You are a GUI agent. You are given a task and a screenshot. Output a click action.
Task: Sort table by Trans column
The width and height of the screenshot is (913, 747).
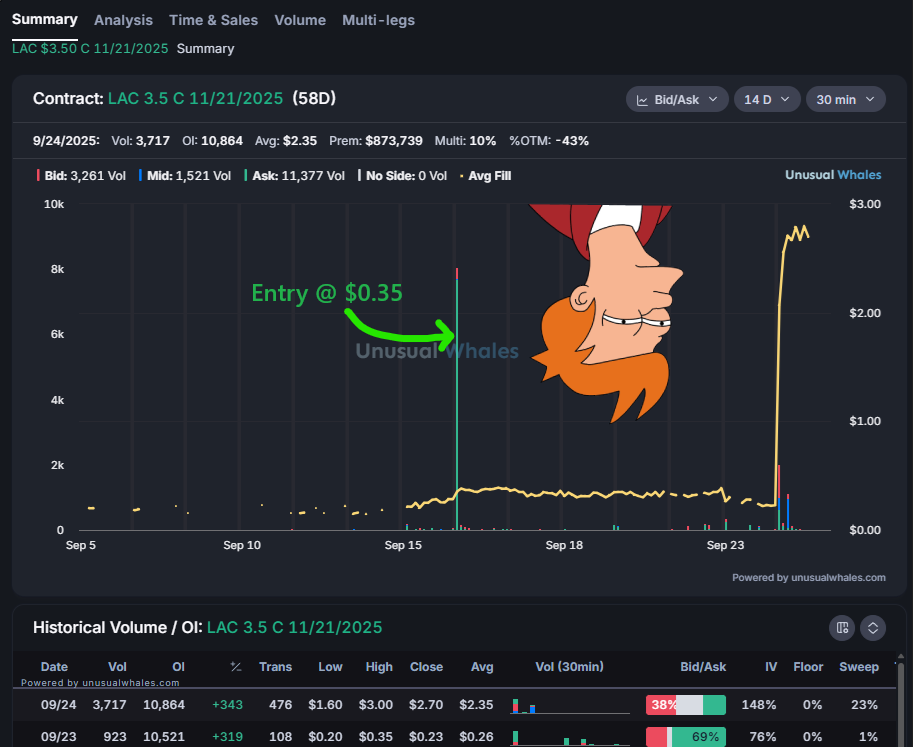click(x=275, y=667)
